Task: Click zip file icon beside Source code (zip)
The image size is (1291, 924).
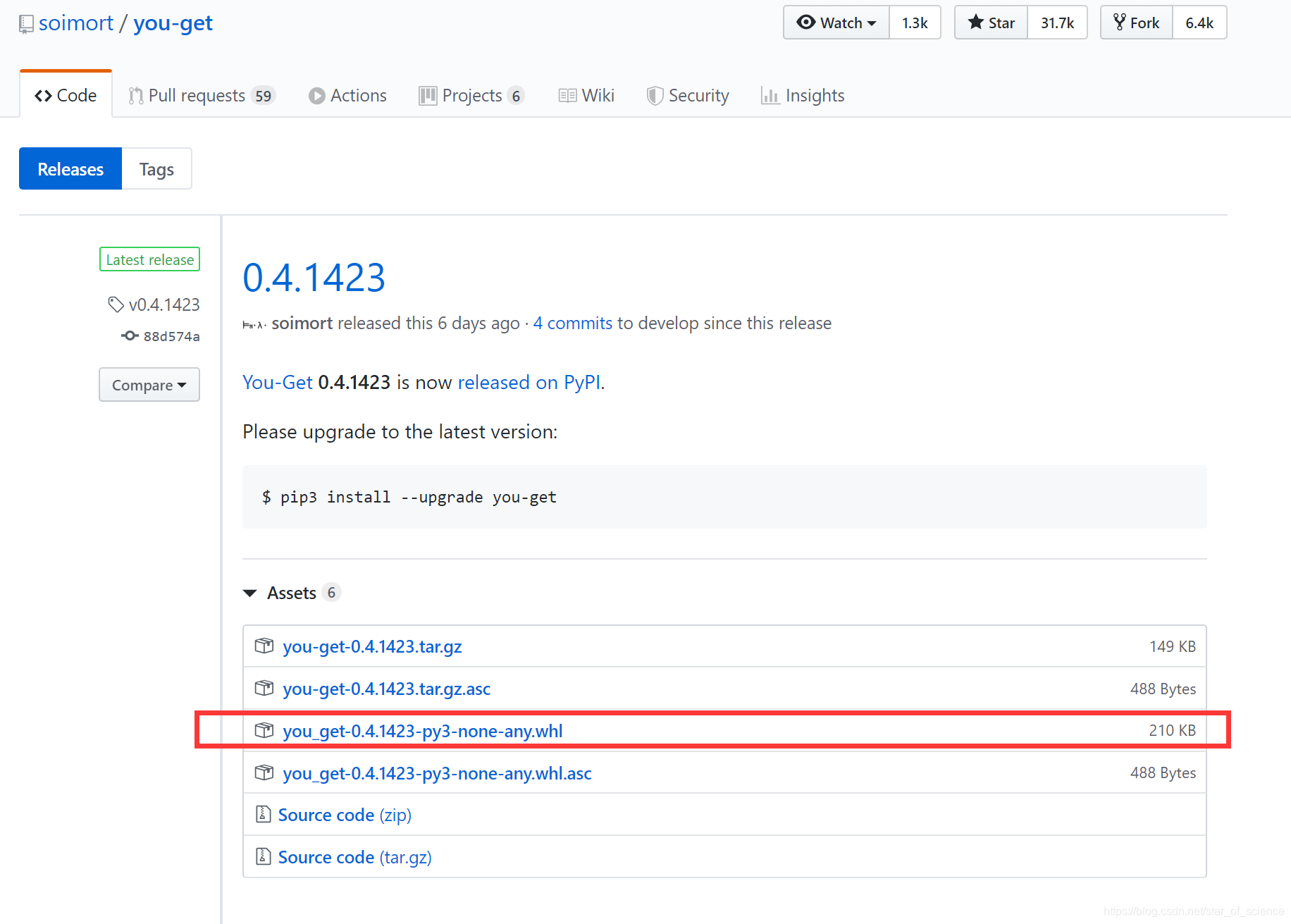Action: 263,814
